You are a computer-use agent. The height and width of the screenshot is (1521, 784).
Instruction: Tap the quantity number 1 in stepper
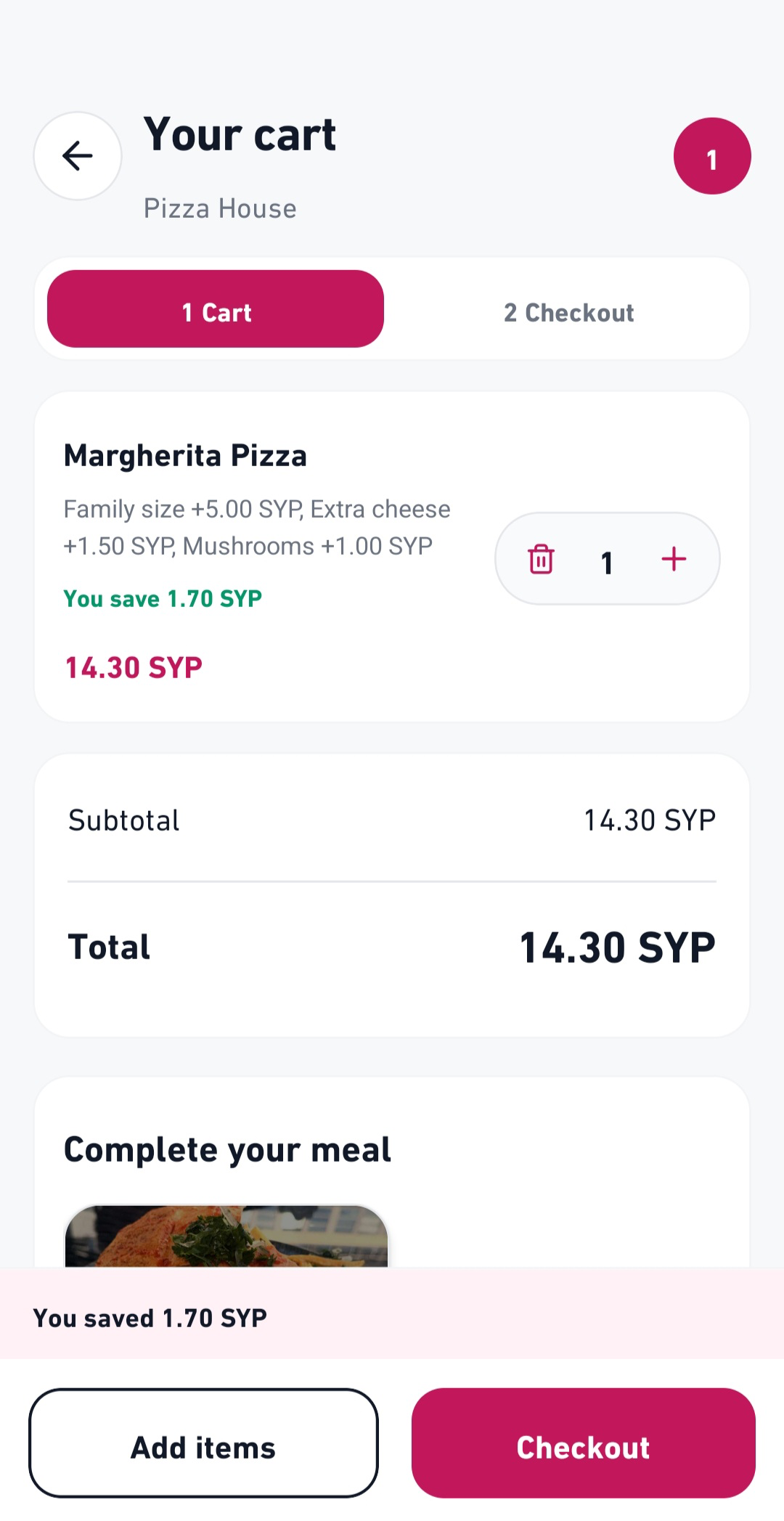coord(607,562)
